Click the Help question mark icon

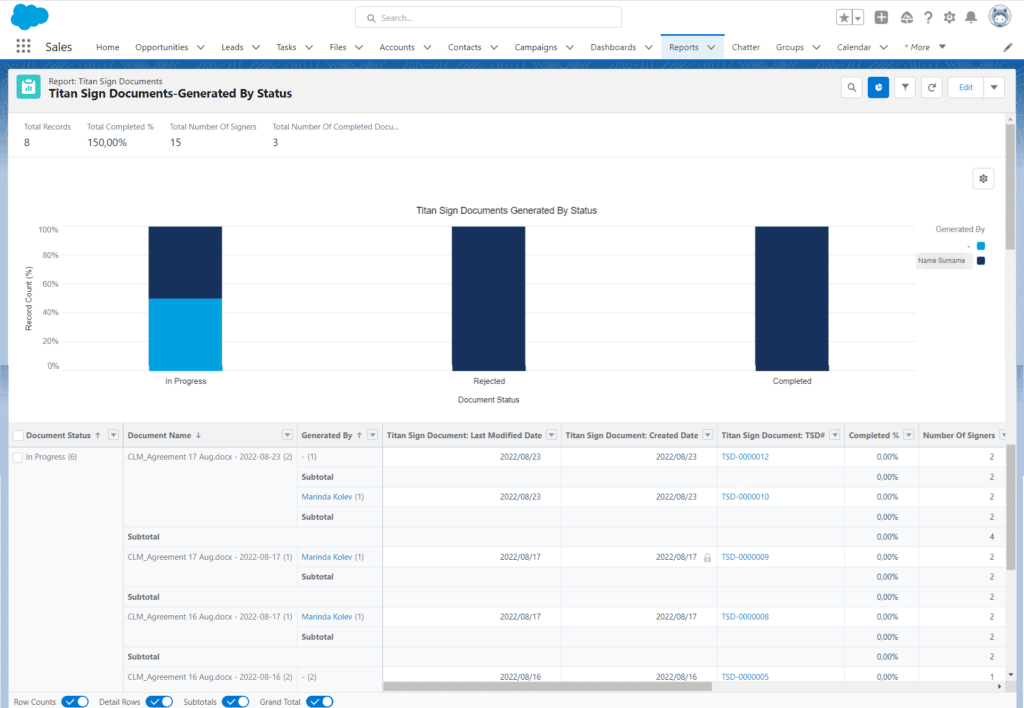(x=928, y=17)
